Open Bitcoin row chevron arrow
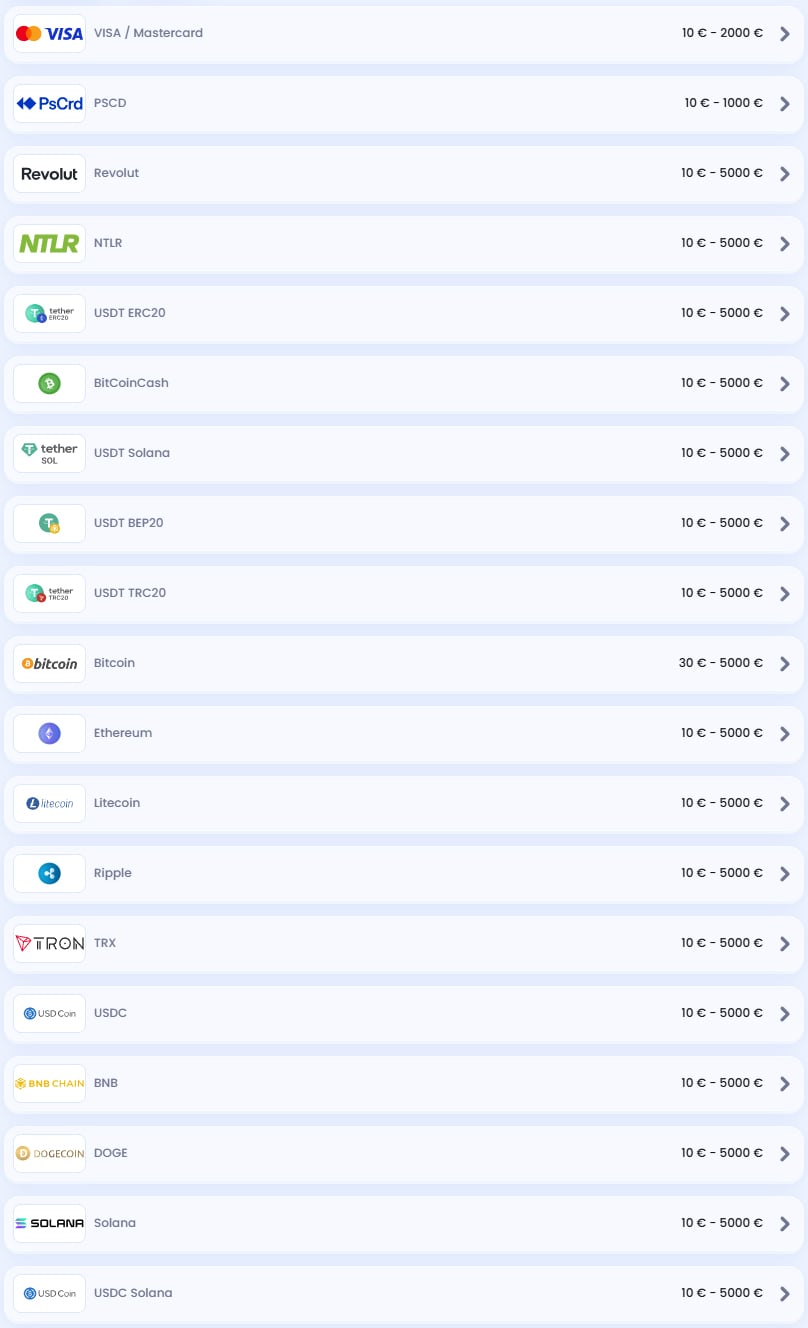Viewport: 808px width, 1328px height. coord(785,664)
